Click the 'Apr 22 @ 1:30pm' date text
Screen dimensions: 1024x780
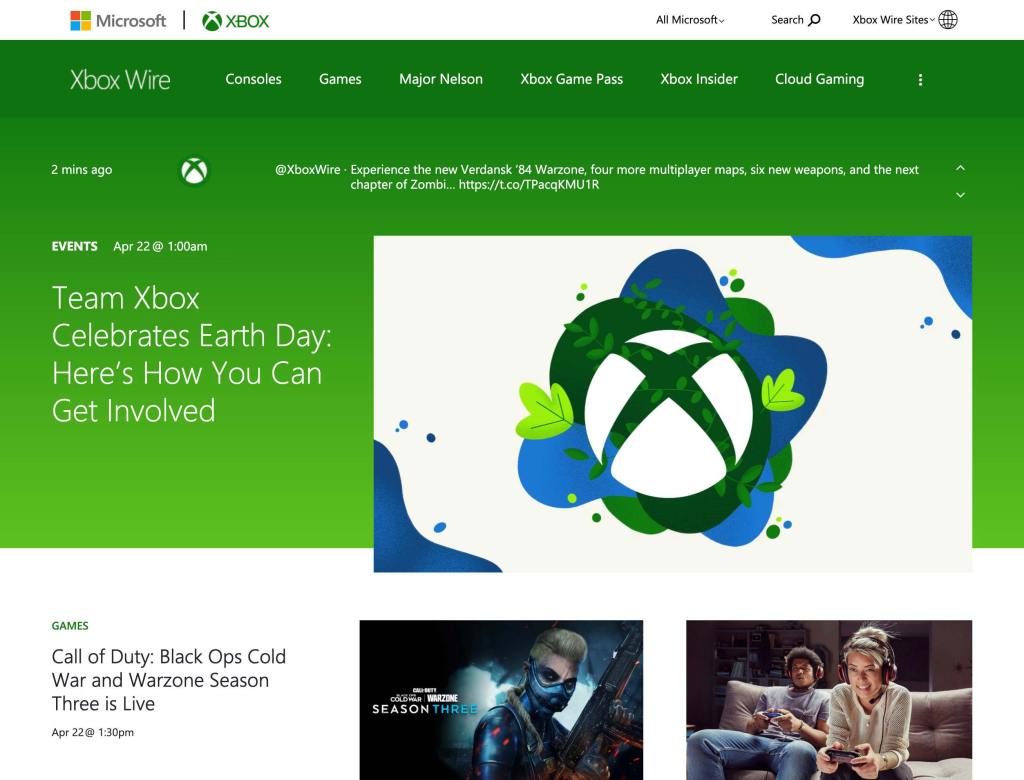[93, 732]
